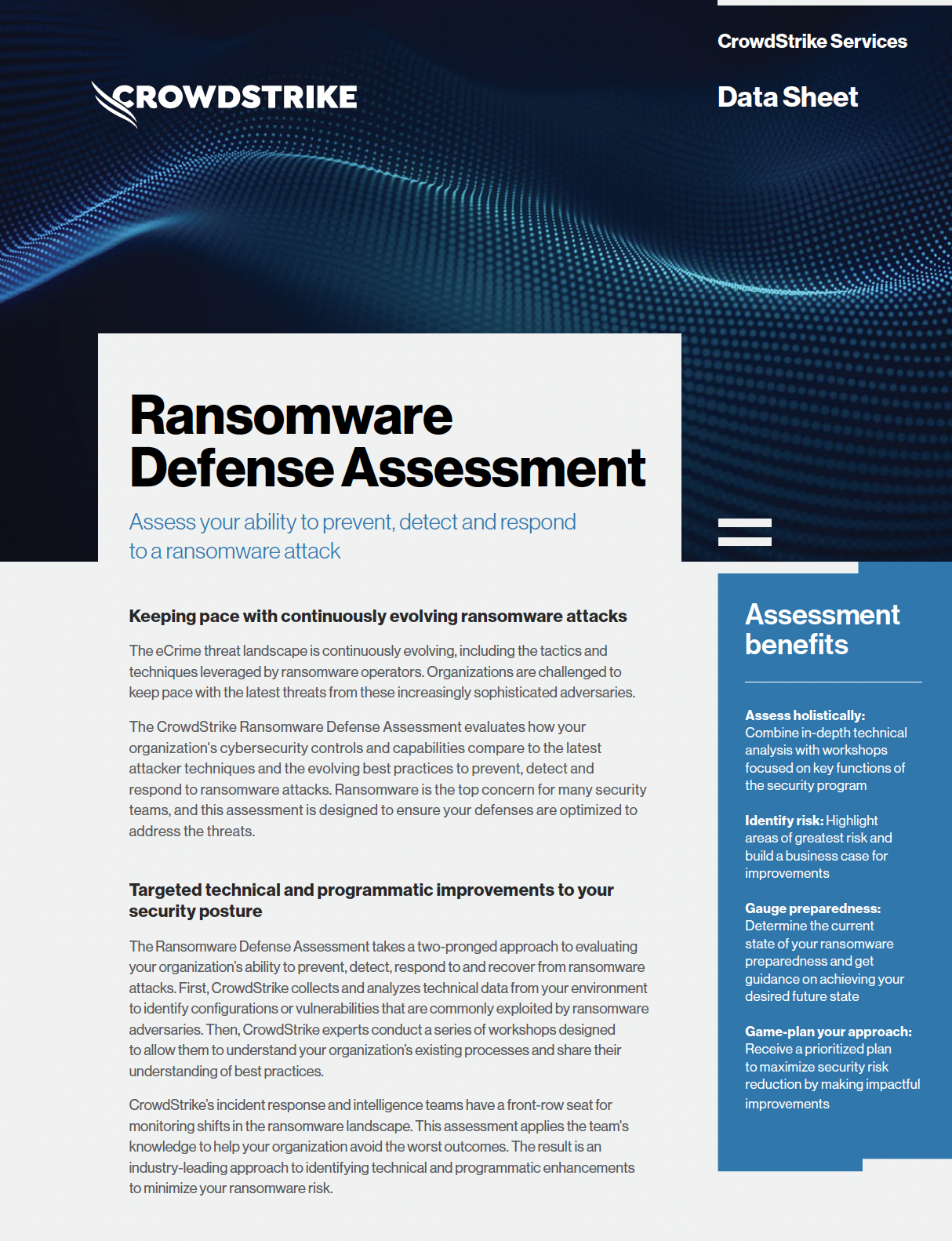Click the paragraph starting 'CrowdStrike's incident response and intelligence'
Screen dimensions: 952x1241
click(382, 1146)
